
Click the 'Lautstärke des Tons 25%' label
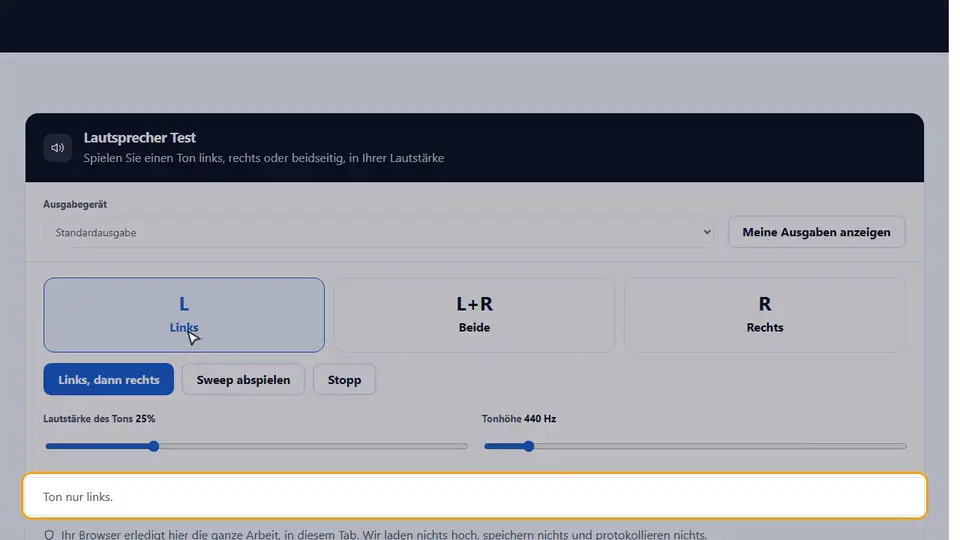(99, 419)
